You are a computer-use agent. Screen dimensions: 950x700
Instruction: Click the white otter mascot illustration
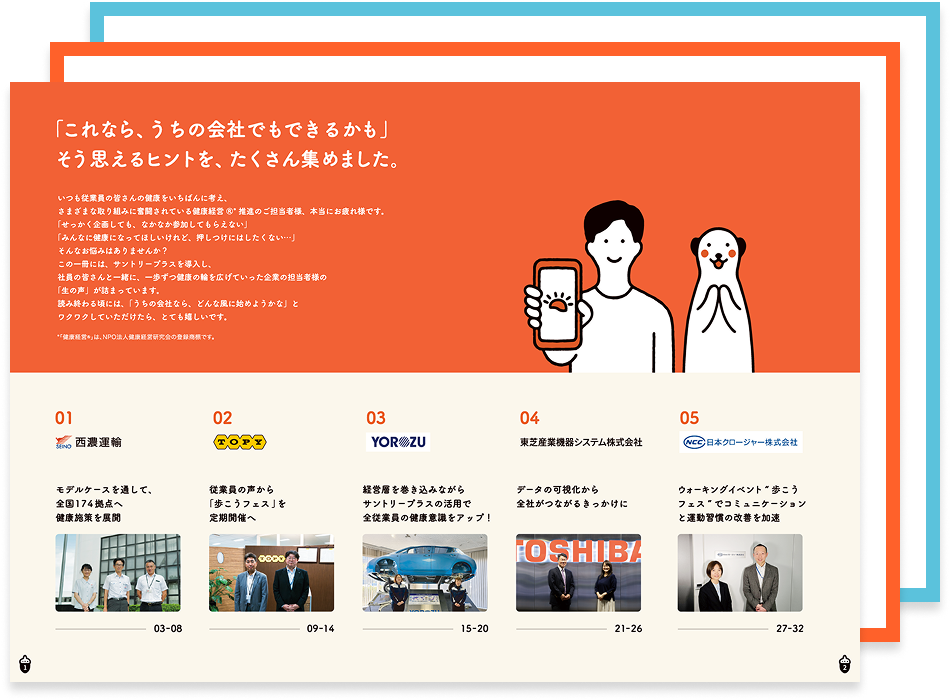[719, 300]
